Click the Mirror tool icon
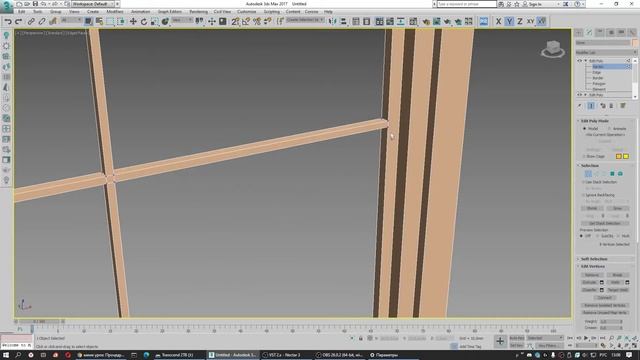 [333, 21]
